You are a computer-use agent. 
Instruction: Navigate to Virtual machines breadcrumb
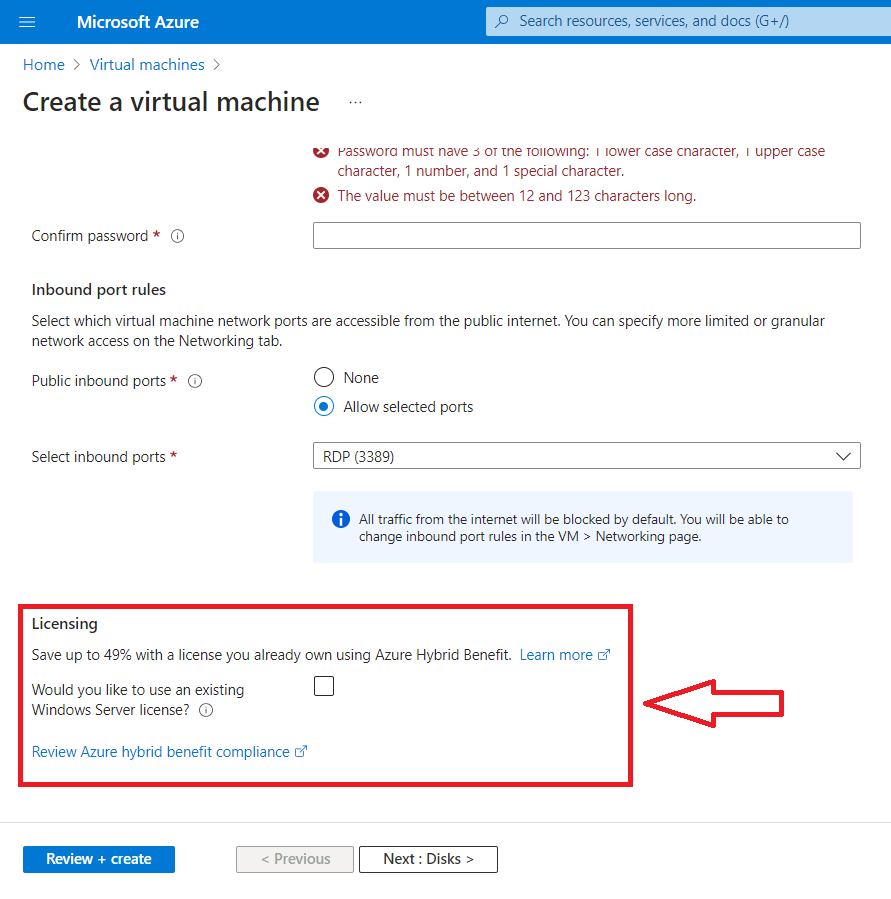[147, 65]
